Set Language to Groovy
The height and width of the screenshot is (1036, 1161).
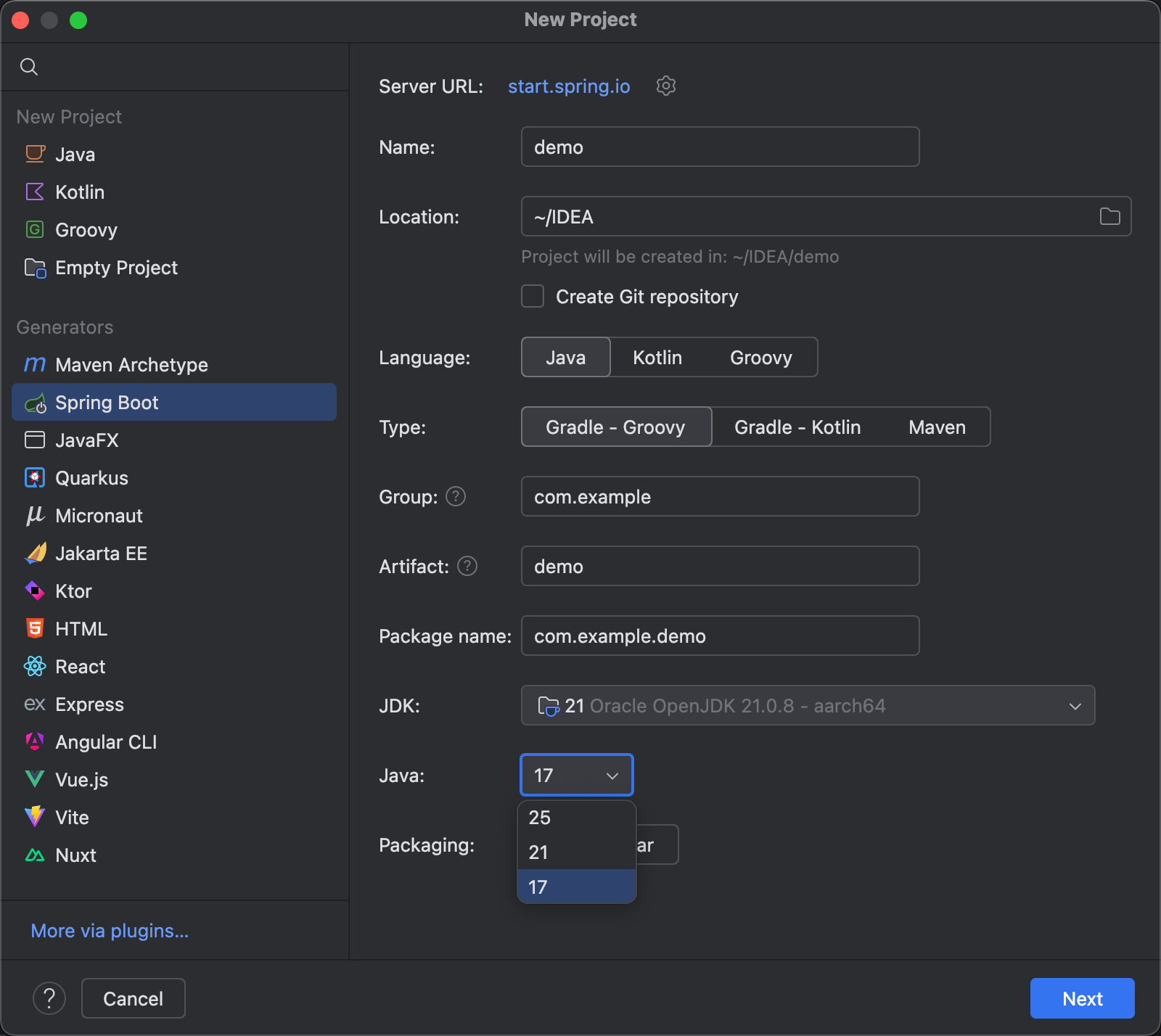(761, 357)
